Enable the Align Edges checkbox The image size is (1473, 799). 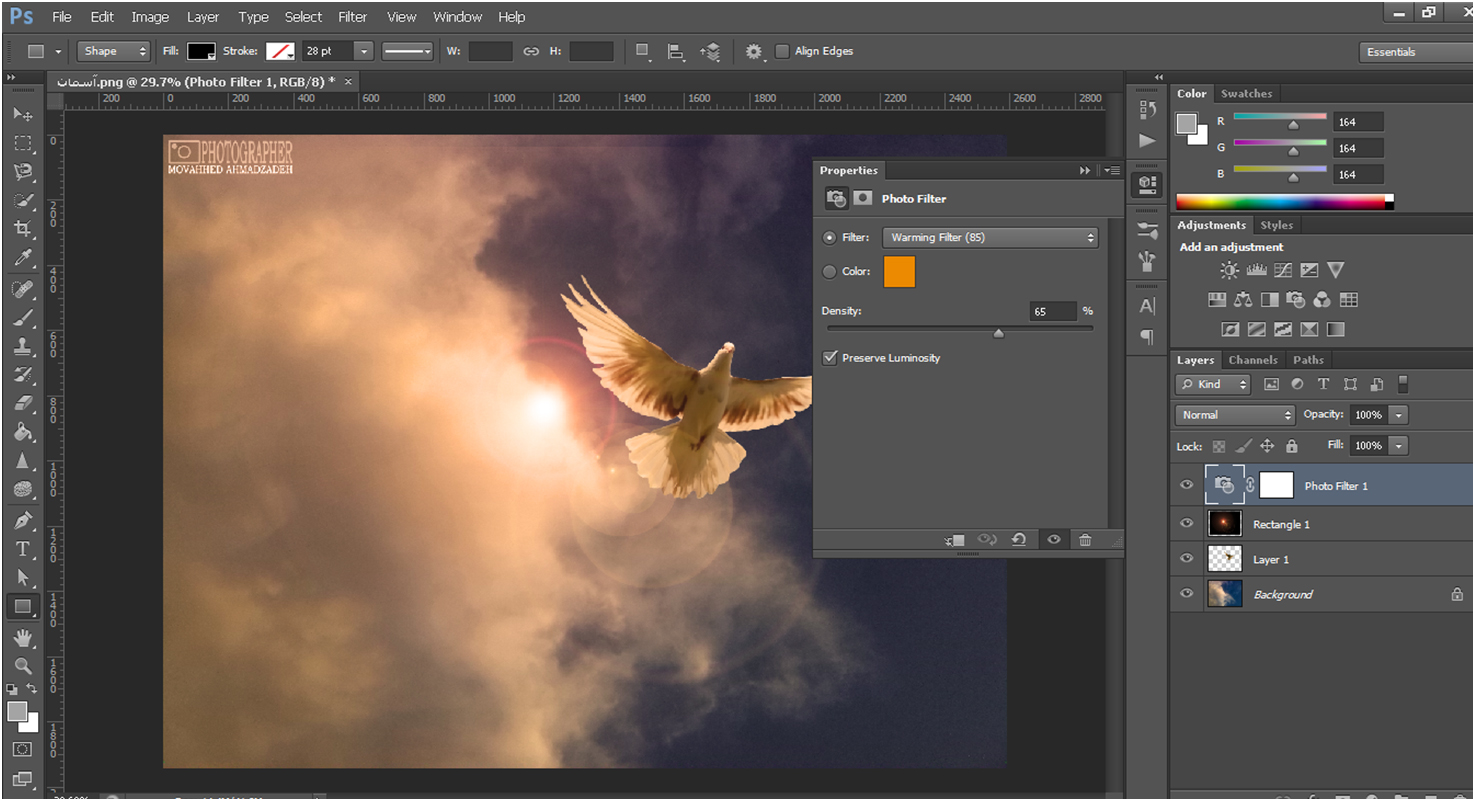(782, 51)
